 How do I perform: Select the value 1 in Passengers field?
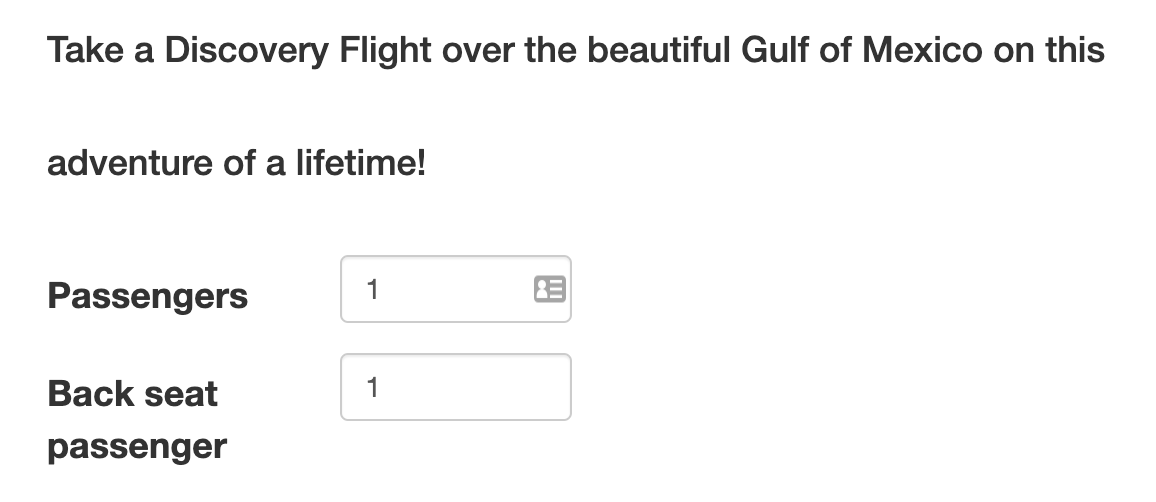[372, 290]
